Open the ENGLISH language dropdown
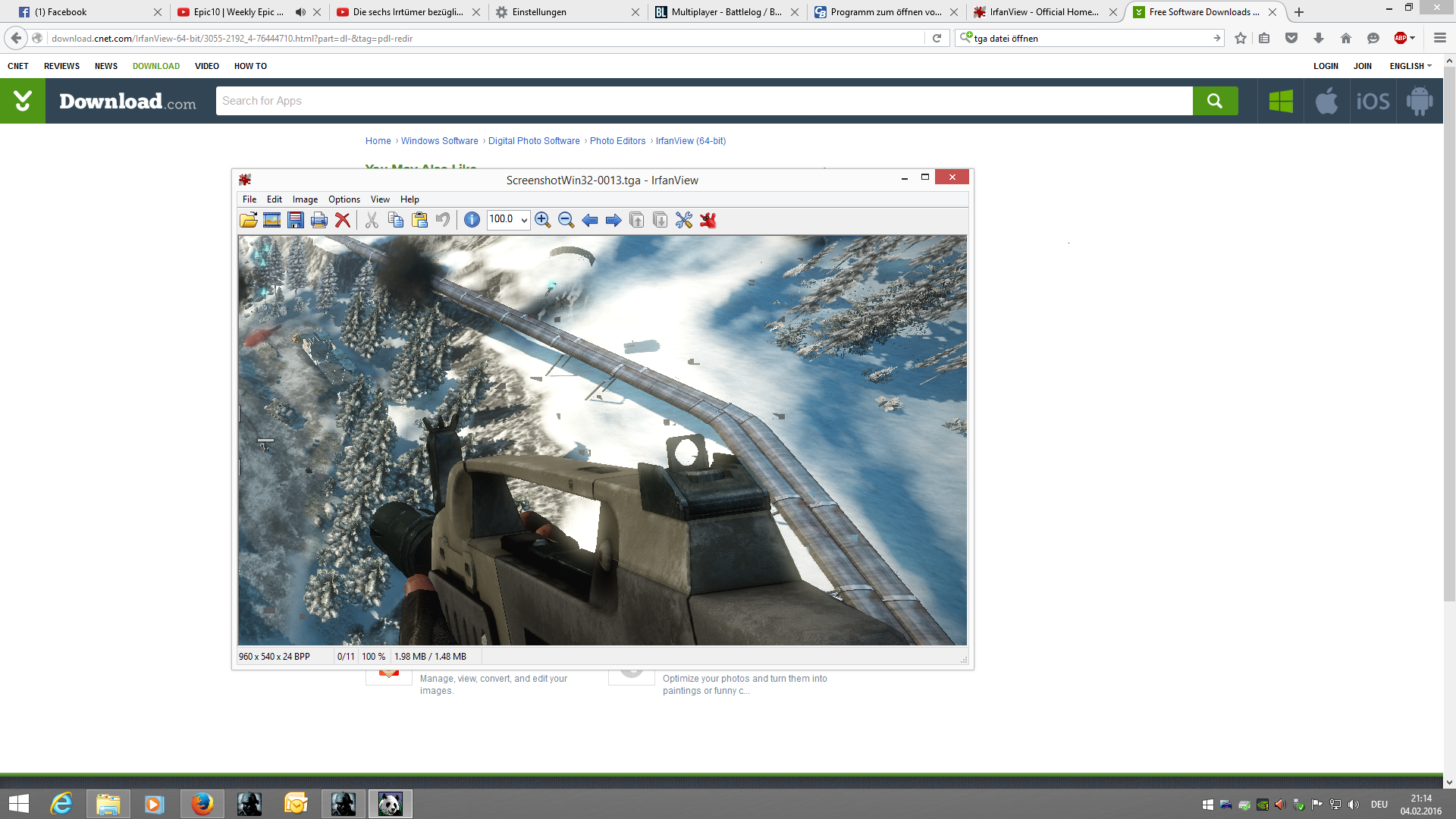 (x=1410, y=66)
